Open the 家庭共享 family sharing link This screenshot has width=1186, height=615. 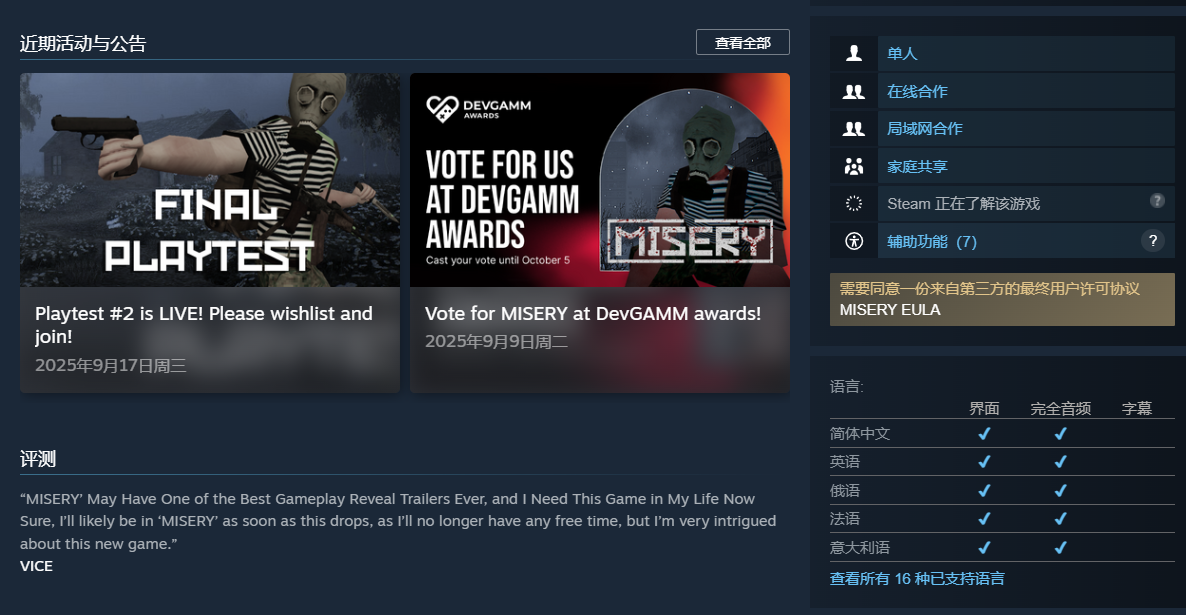pos(917,166)
